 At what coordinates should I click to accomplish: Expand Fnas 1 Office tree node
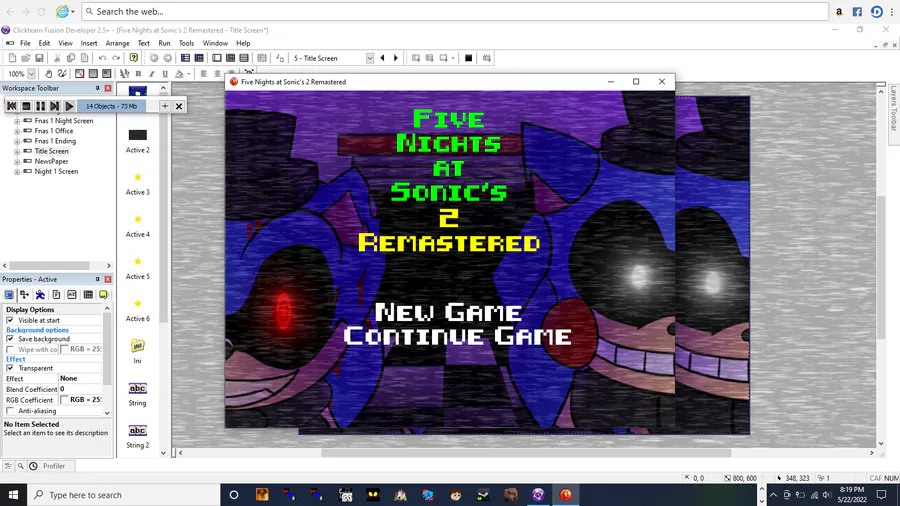(x=17, y=131)
